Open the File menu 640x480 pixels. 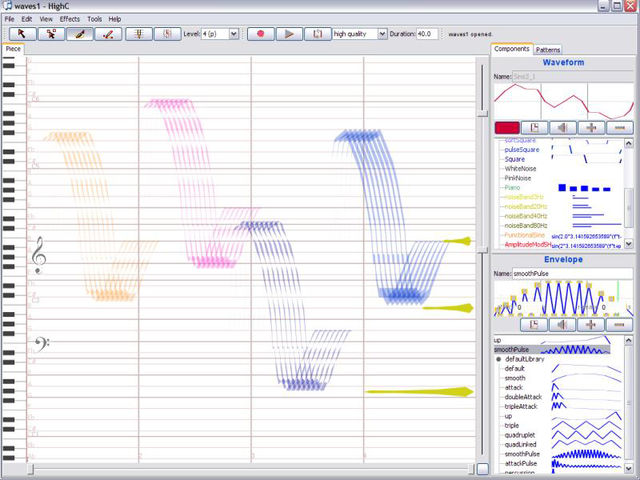click(x=9, y=19)
